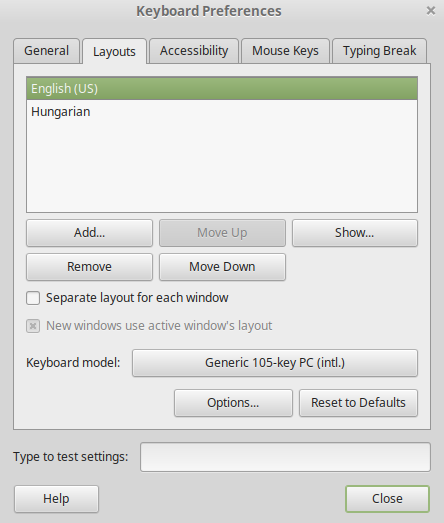
Task: Open Help for keyboard preferences
Action: [56, 499]
